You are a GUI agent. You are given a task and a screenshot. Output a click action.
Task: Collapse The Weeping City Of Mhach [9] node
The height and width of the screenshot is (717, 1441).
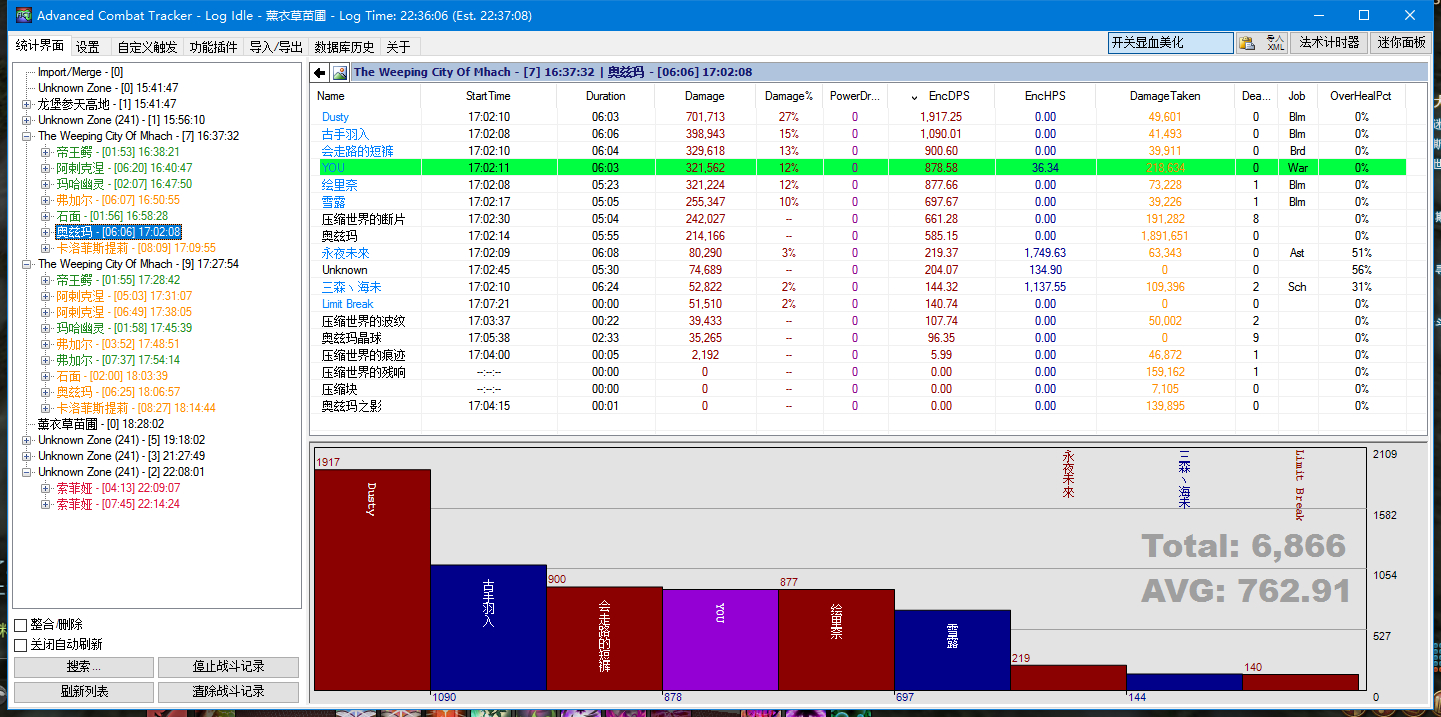(27, 264)
